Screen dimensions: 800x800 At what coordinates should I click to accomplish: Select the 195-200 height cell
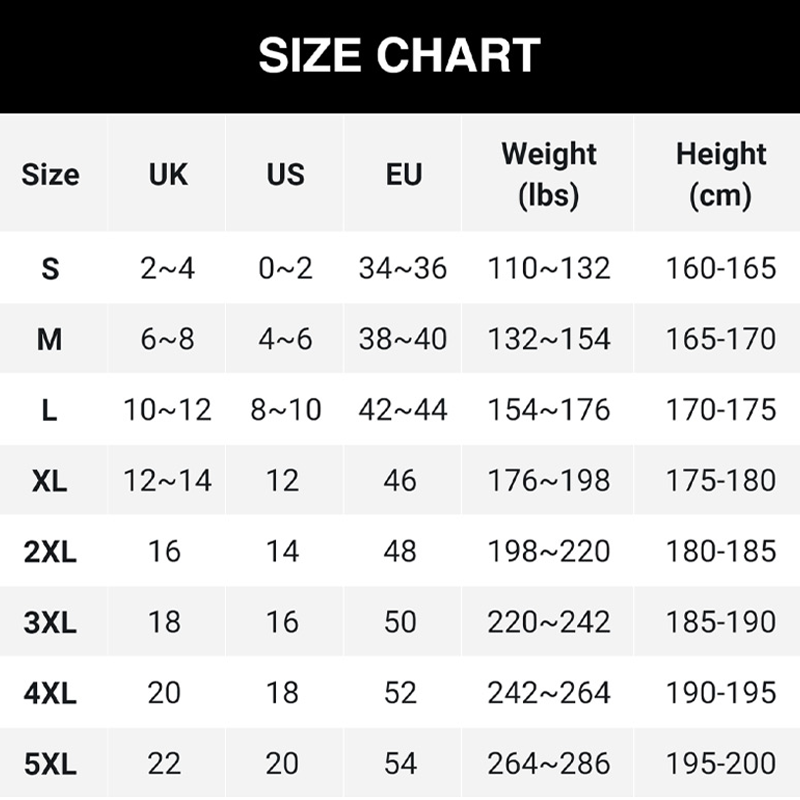(720, 764)
